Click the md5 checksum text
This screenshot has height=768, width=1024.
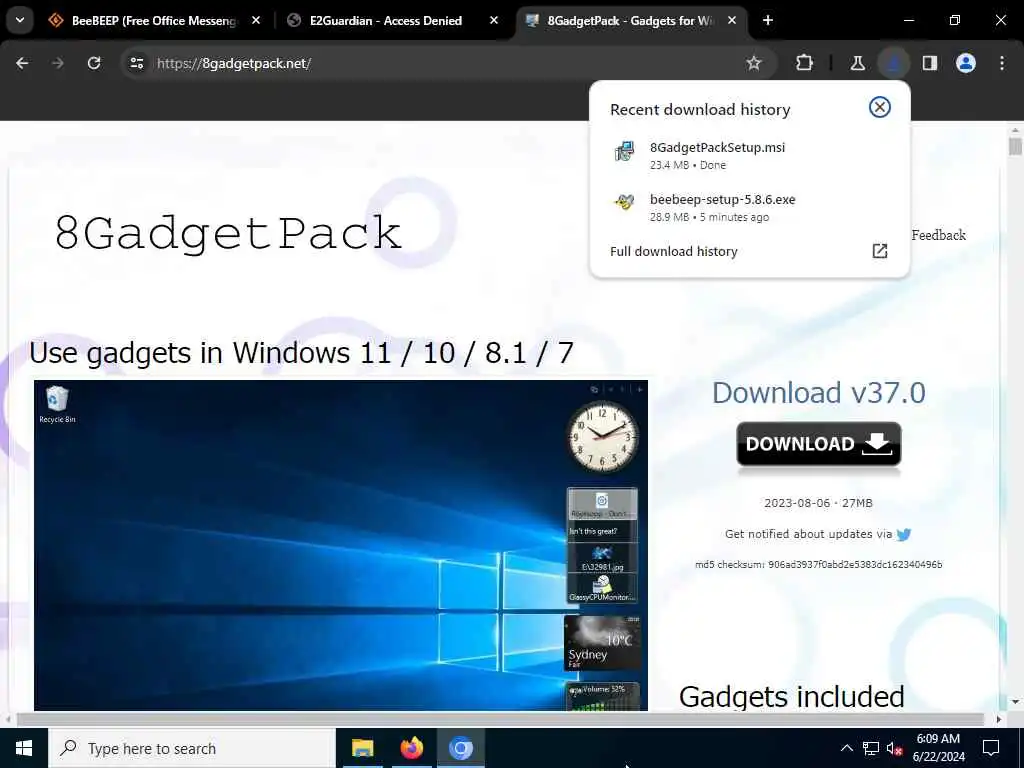point(818,565)
